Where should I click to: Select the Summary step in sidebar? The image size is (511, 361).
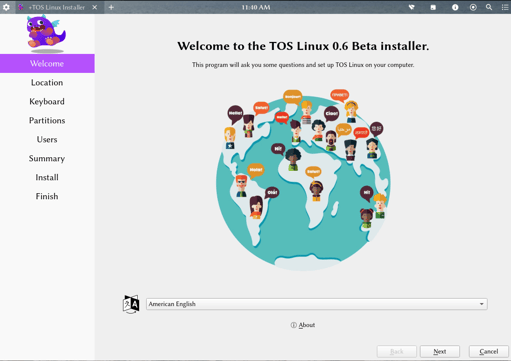pyautogui.click(x=47, y=158)
